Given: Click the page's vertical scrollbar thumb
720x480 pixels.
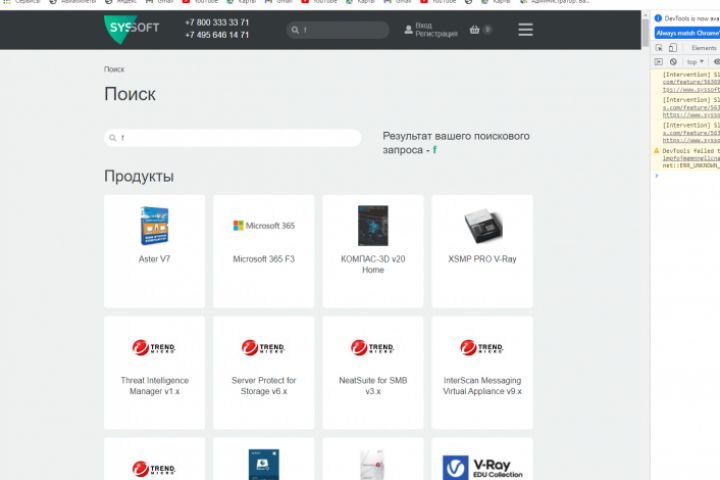Looking at the screenshot, I should tap(646, 33).
